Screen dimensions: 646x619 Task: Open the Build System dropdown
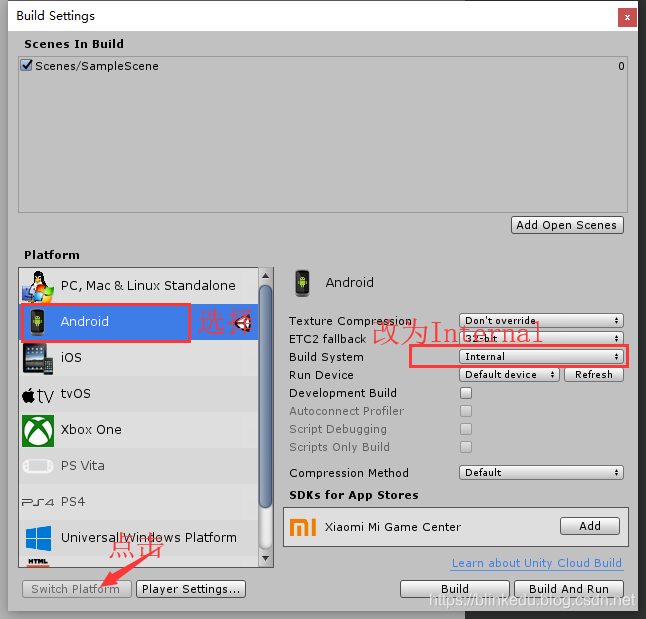point(541,356)
